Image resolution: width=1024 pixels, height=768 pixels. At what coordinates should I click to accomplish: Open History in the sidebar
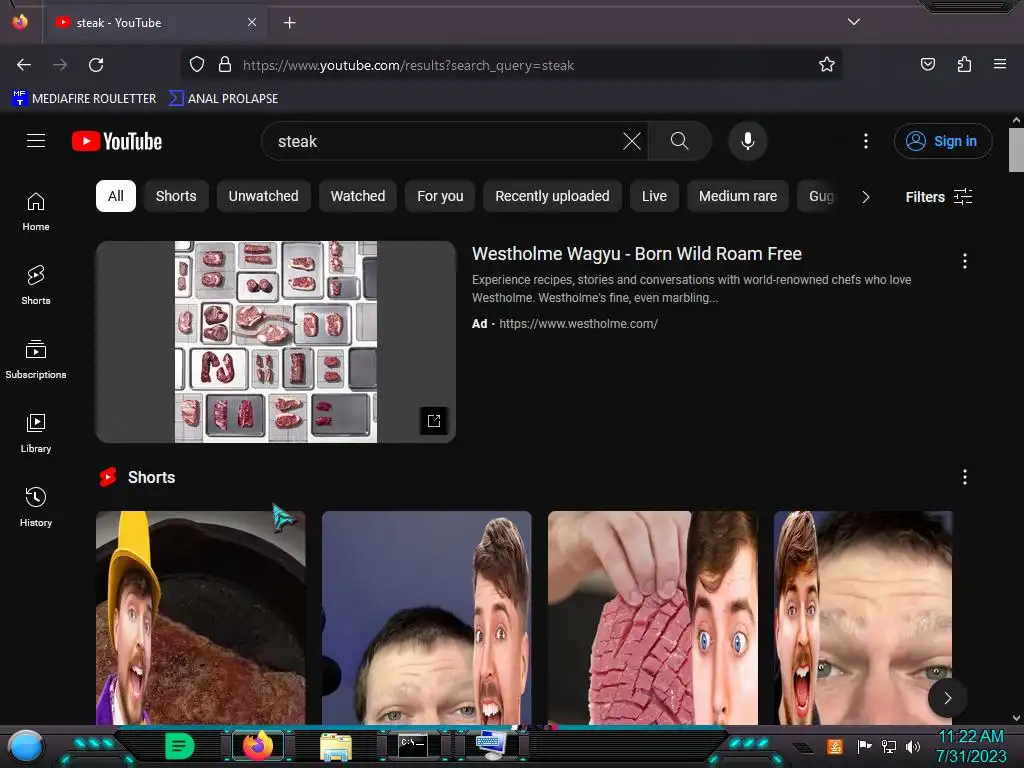coord(36,507)
